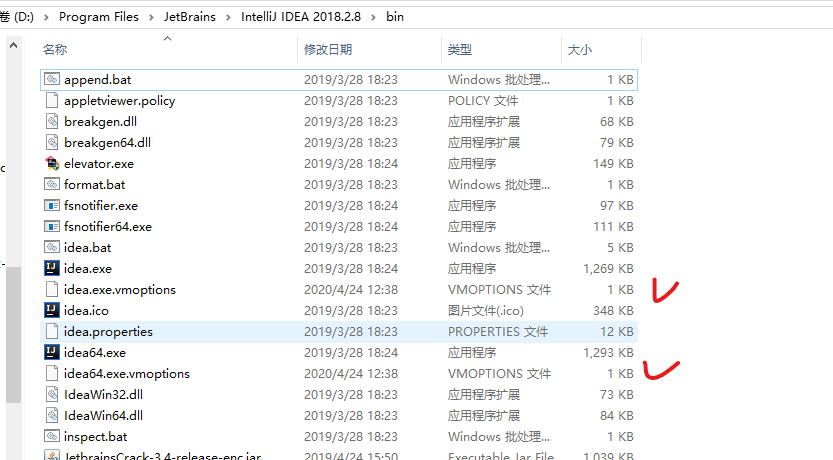Select the file name idea64.exe.vmoptions
The image size is (833, 460).
[126, 373]
